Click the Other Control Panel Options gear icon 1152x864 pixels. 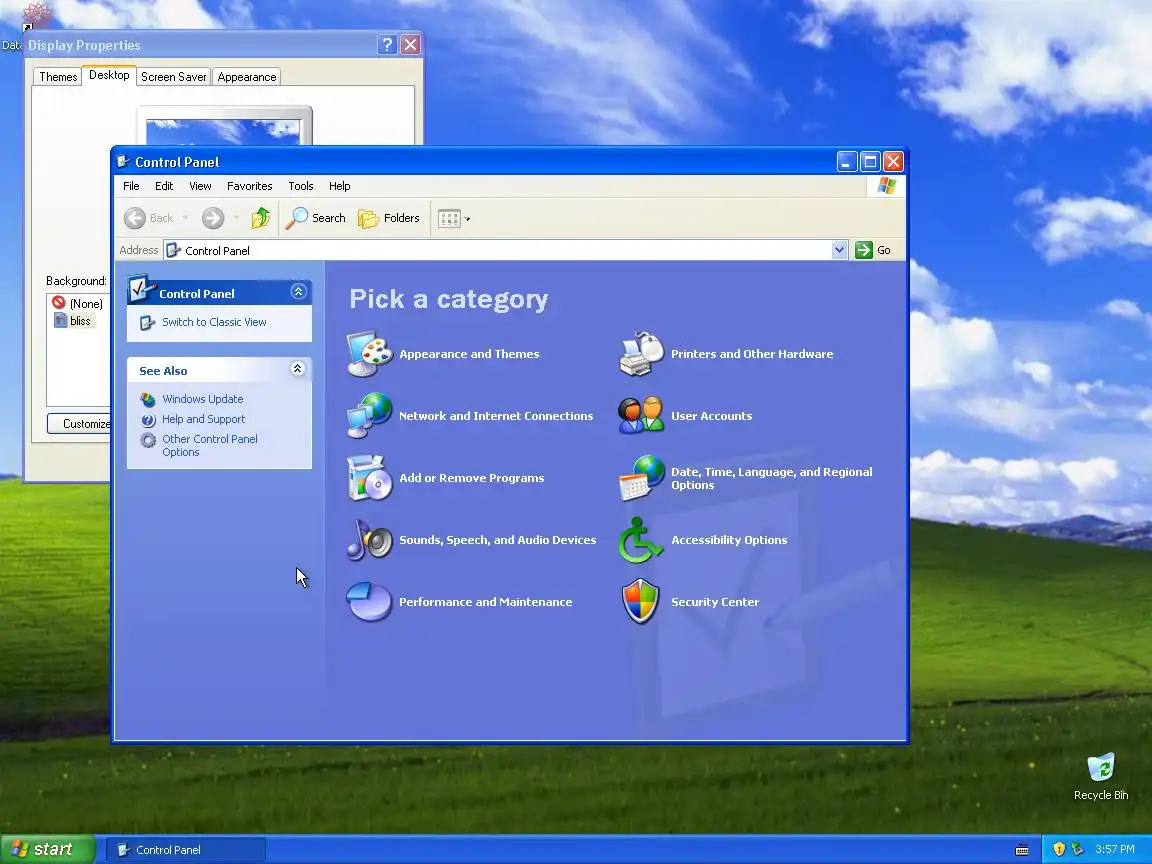coord(148,439)
